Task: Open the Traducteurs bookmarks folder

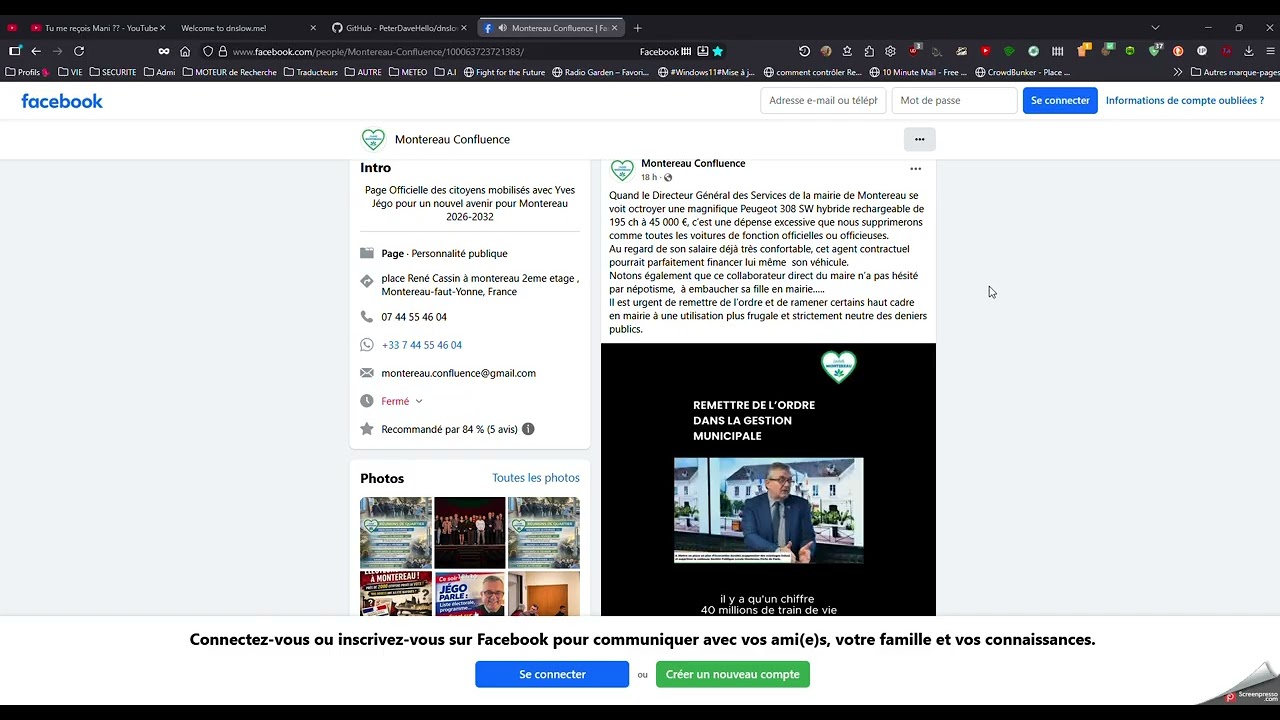Action: pyautogui.click(x=311, y=72)
